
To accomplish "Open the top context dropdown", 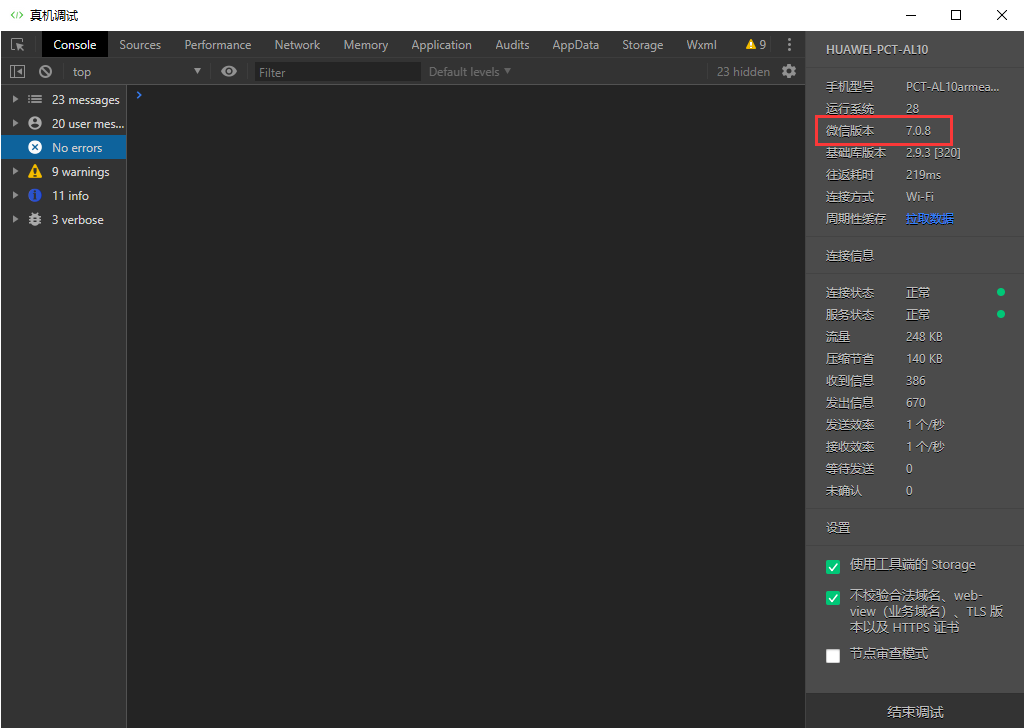I will 136,71.
